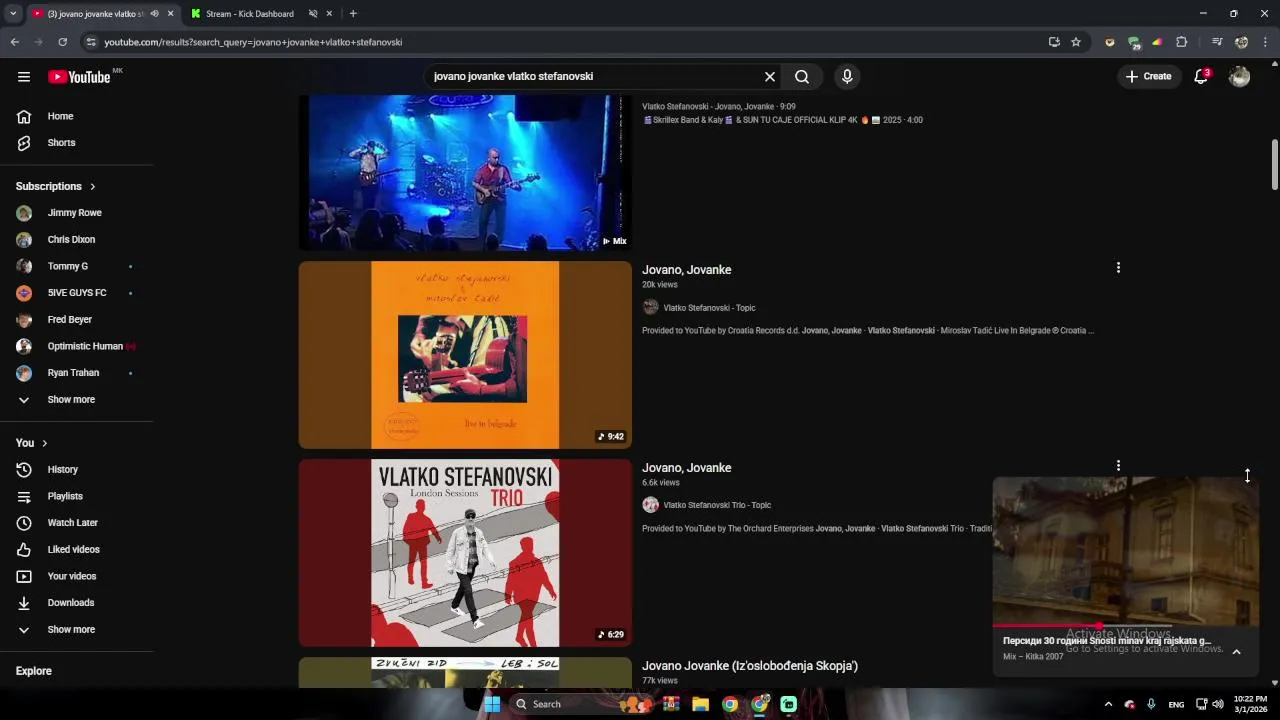
Task: Play the orange Live in Belgrade thumbnail
Action: coord(465,355)
